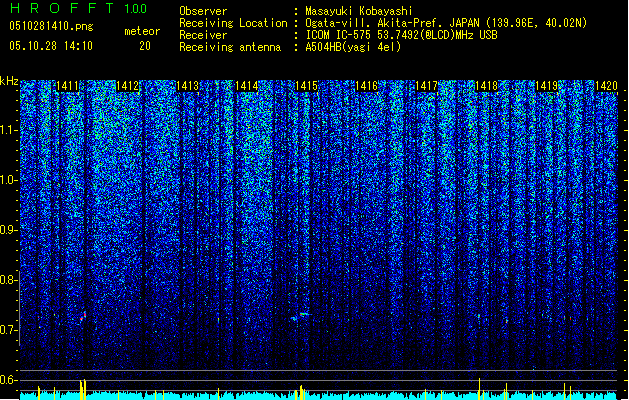Click the 0.7 kHz axis label

(x=9, y=330)
